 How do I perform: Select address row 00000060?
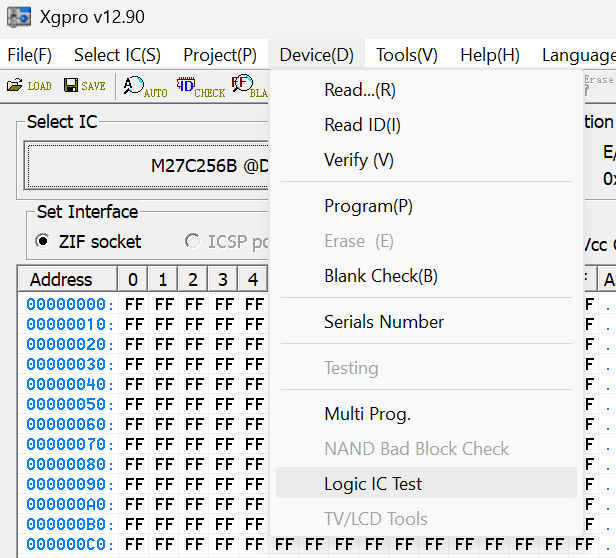[x=70, y=424]
